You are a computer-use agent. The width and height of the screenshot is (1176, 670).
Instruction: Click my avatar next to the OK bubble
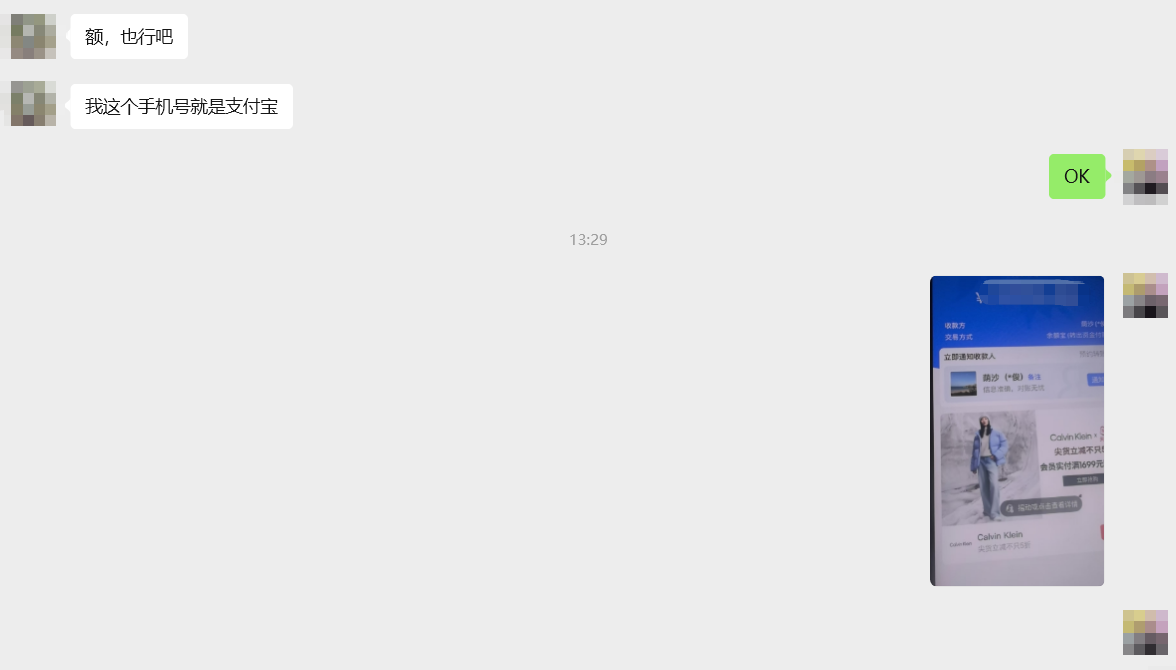pyautogui.click(x=1145, y=176)
